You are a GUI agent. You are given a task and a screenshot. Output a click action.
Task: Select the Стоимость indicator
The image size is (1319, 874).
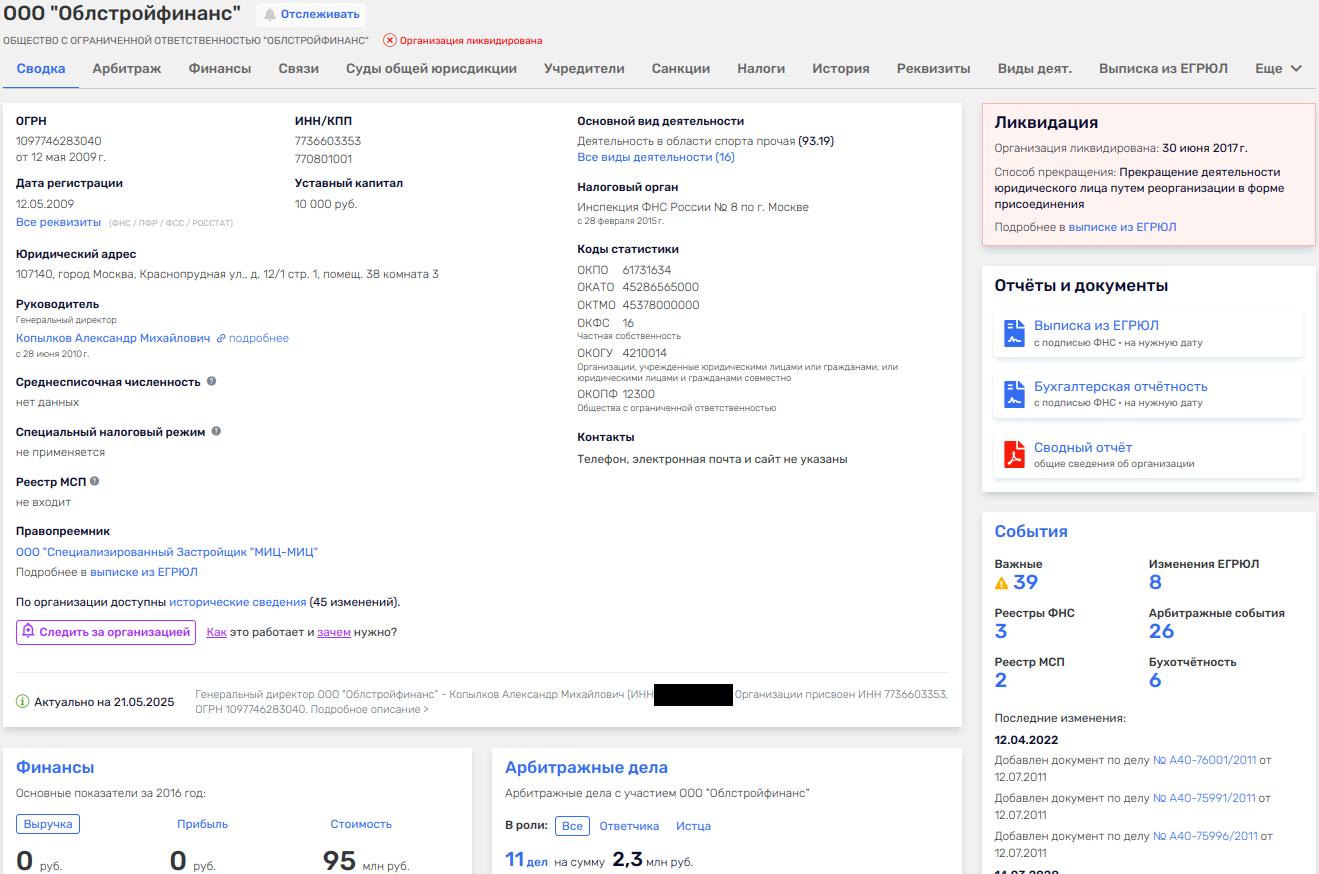(361, 824)
